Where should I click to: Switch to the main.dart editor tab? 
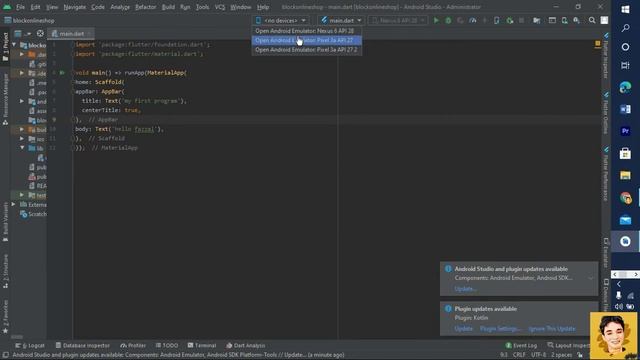tap(70, 33)
